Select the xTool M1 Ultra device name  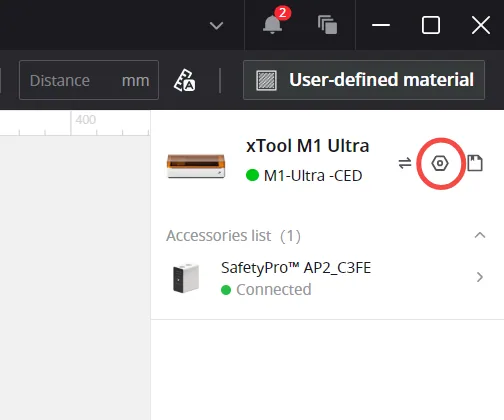point(308,146)
